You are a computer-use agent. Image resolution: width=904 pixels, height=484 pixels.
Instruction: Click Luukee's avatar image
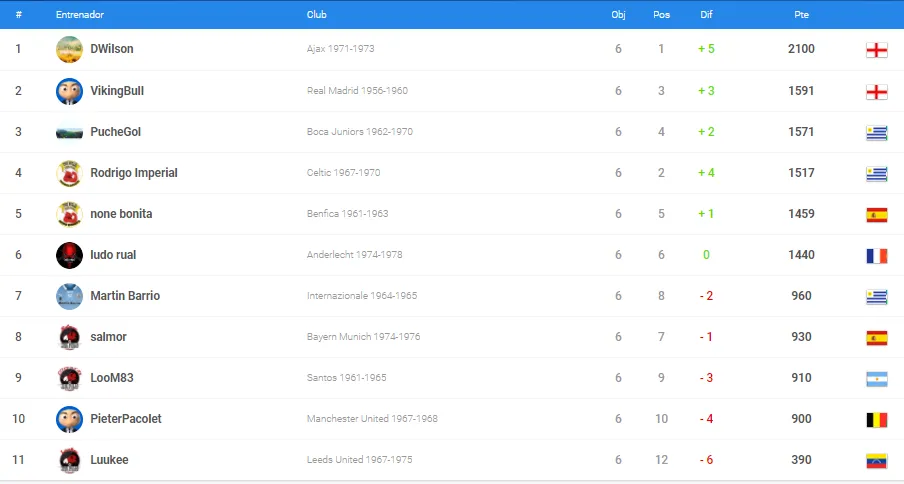(69, 460)
